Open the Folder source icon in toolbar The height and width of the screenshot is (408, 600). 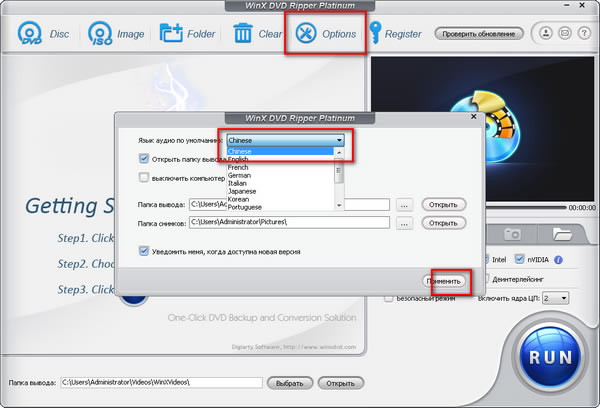click(171, 33)
